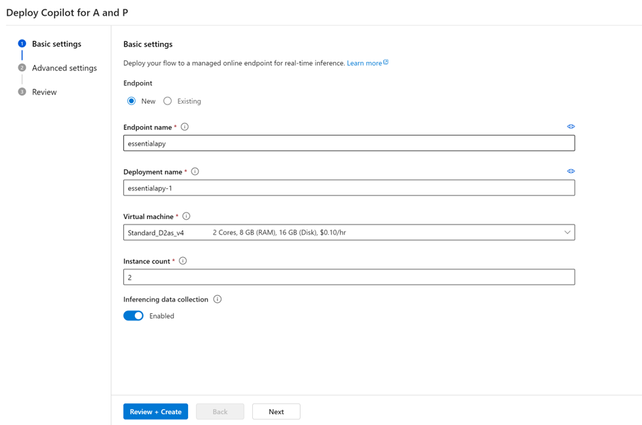
Task: Select the Existing endpoint radio button
Action: tap(168, 101)
